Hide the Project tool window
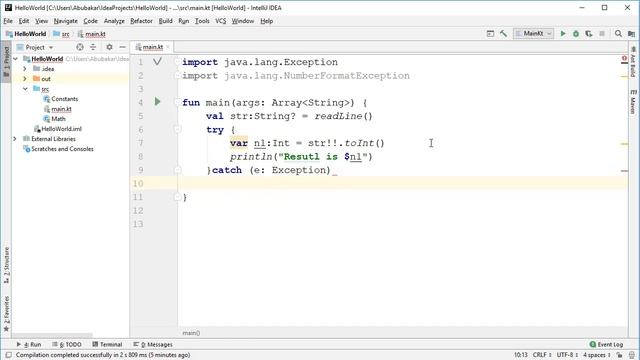Screen dimensions: 640x360 pos(122,47)
